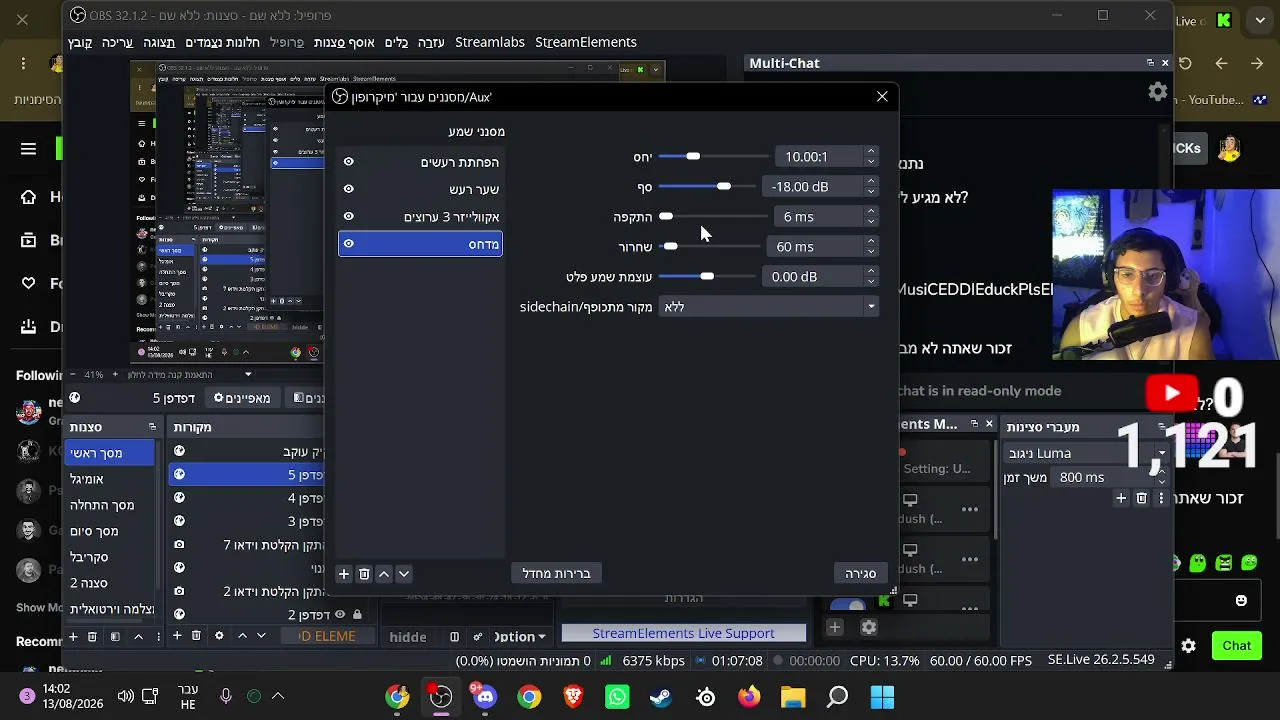This screenshot has width=1280, height=720.
Task: Decrease the threshold -18.00 dB stepper
Action: coord(871,192)
